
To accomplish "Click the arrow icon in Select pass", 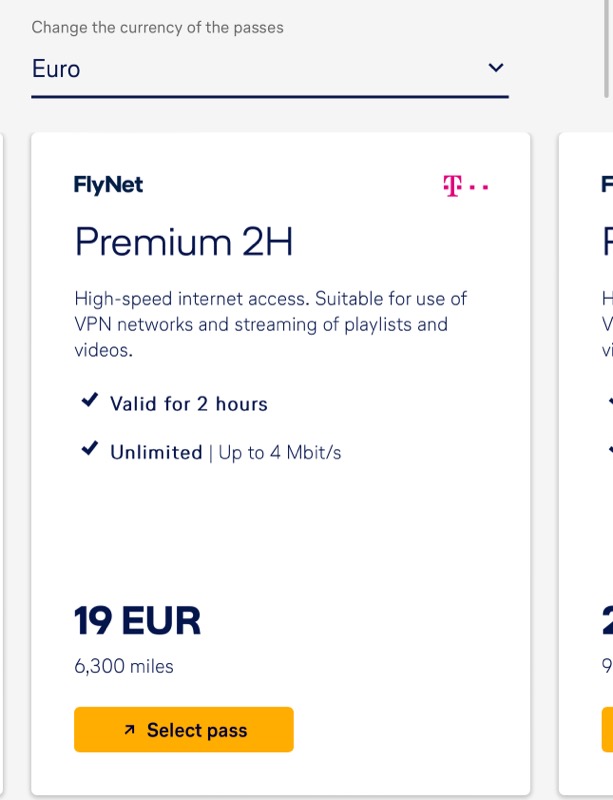I will 130,730.
